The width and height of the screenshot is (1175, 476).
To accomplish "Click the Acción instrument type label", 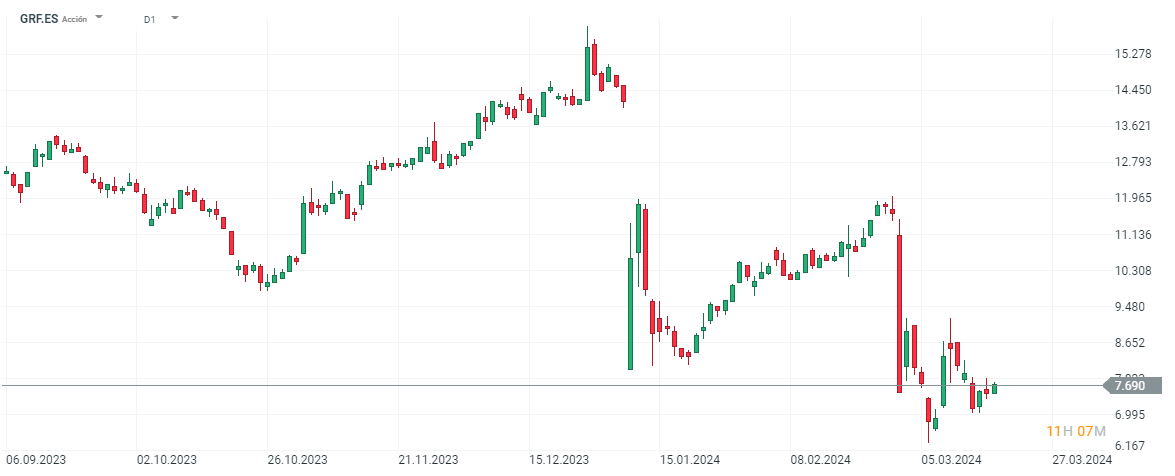I will [75, 19].
